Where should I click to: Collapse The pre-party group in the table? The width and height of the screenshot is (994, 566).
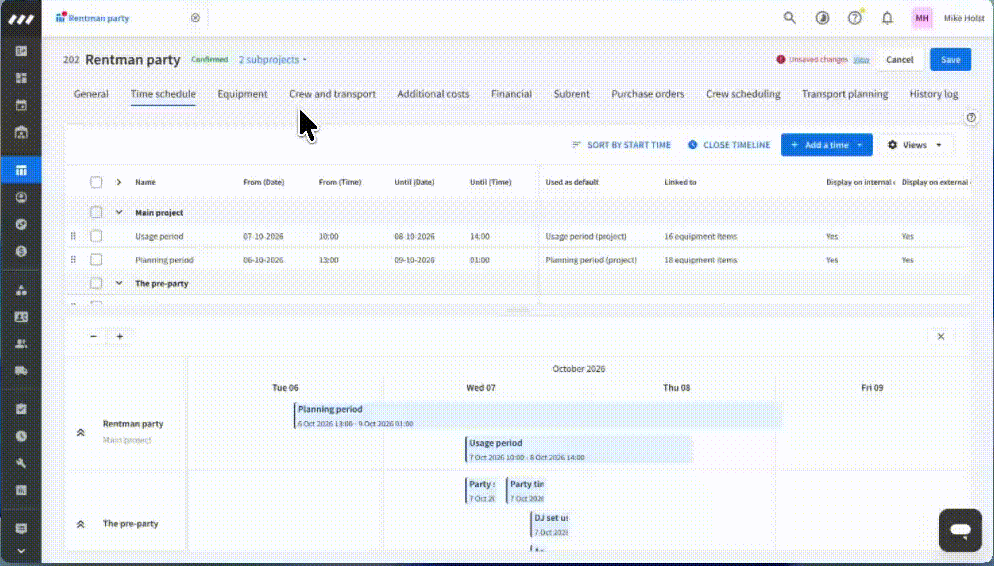(119, 283)
